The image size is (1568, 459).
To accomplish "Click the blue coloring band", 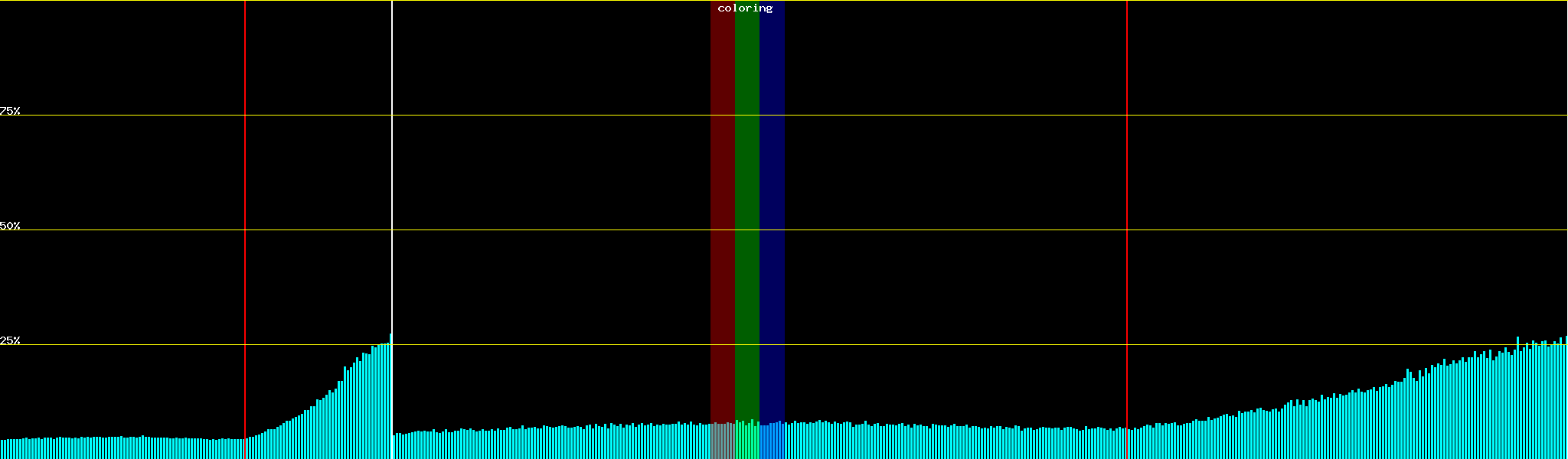I will (x=772, y=191).
